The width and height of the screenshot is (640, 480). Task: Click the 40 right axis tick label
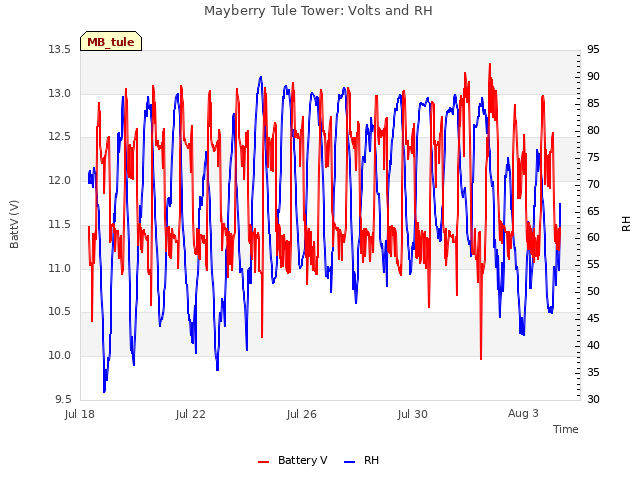pos(593,346)
